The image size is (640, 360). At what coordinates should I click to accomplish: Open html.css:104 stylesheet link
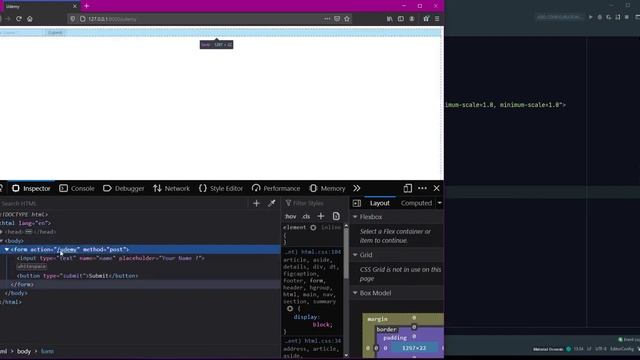click(x=321, y=252)
